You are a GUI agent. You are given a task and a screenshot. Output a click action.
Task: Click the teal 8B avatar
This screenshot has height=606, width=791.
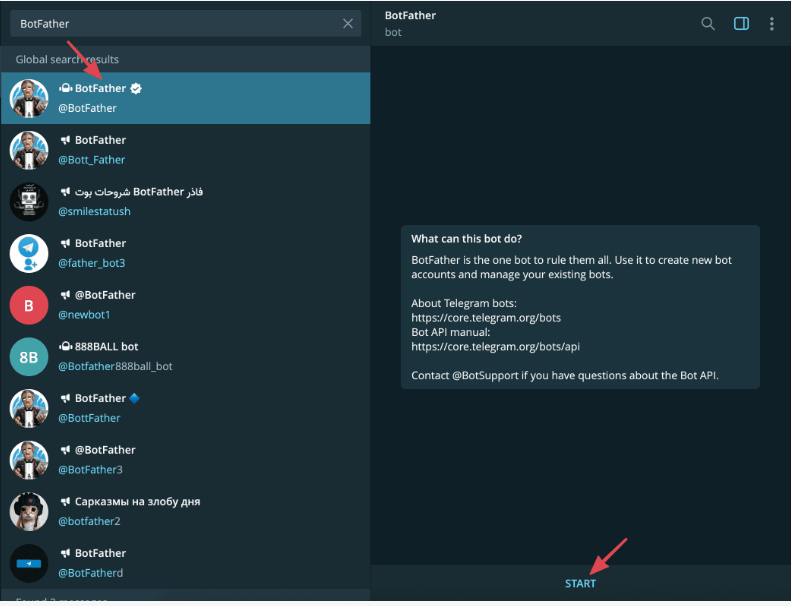coord(29,357)
